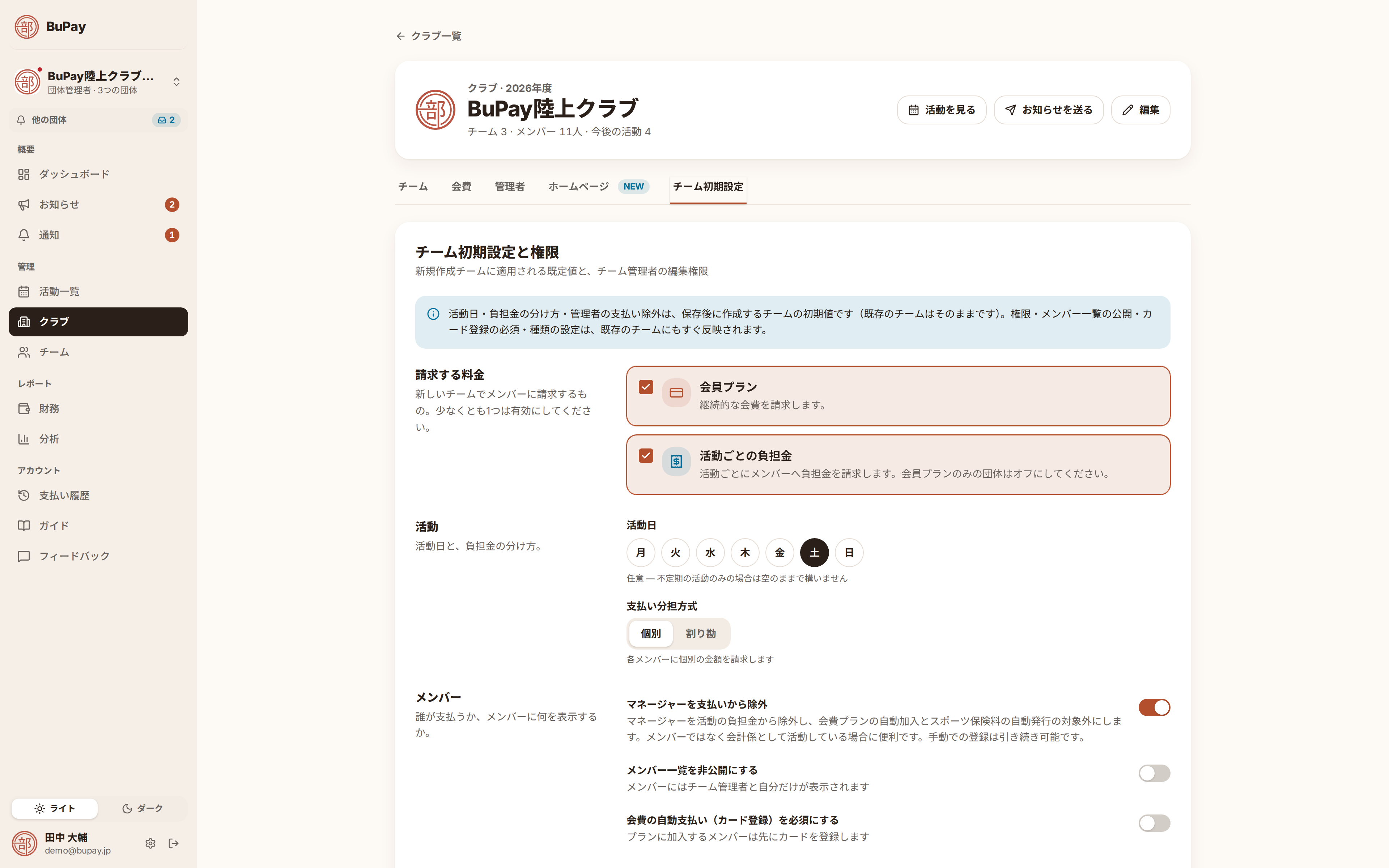Uncheck the 会員プラン checkbox
The image size is (1389, 868).
point(646,387)
